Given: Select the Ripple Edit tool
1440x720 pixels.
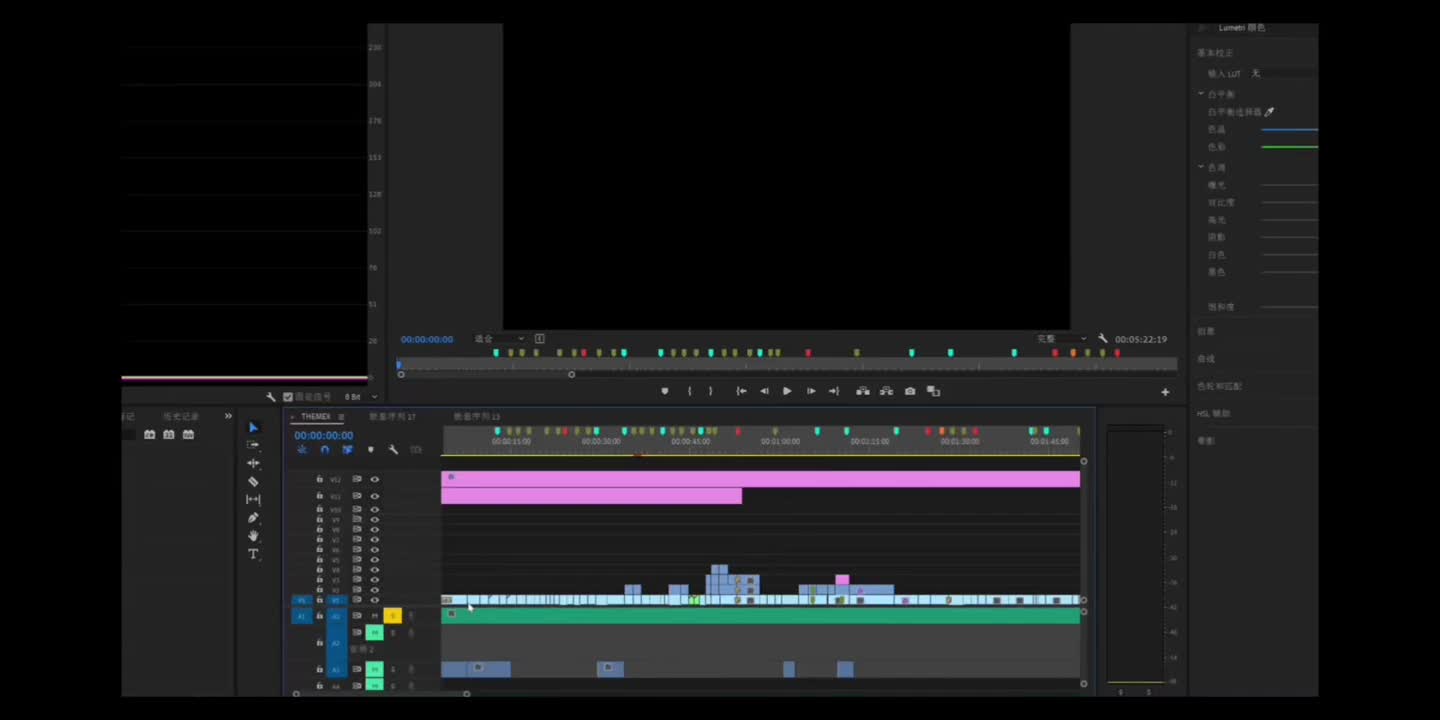Looking at the screenshot, I should coord(253,463).
